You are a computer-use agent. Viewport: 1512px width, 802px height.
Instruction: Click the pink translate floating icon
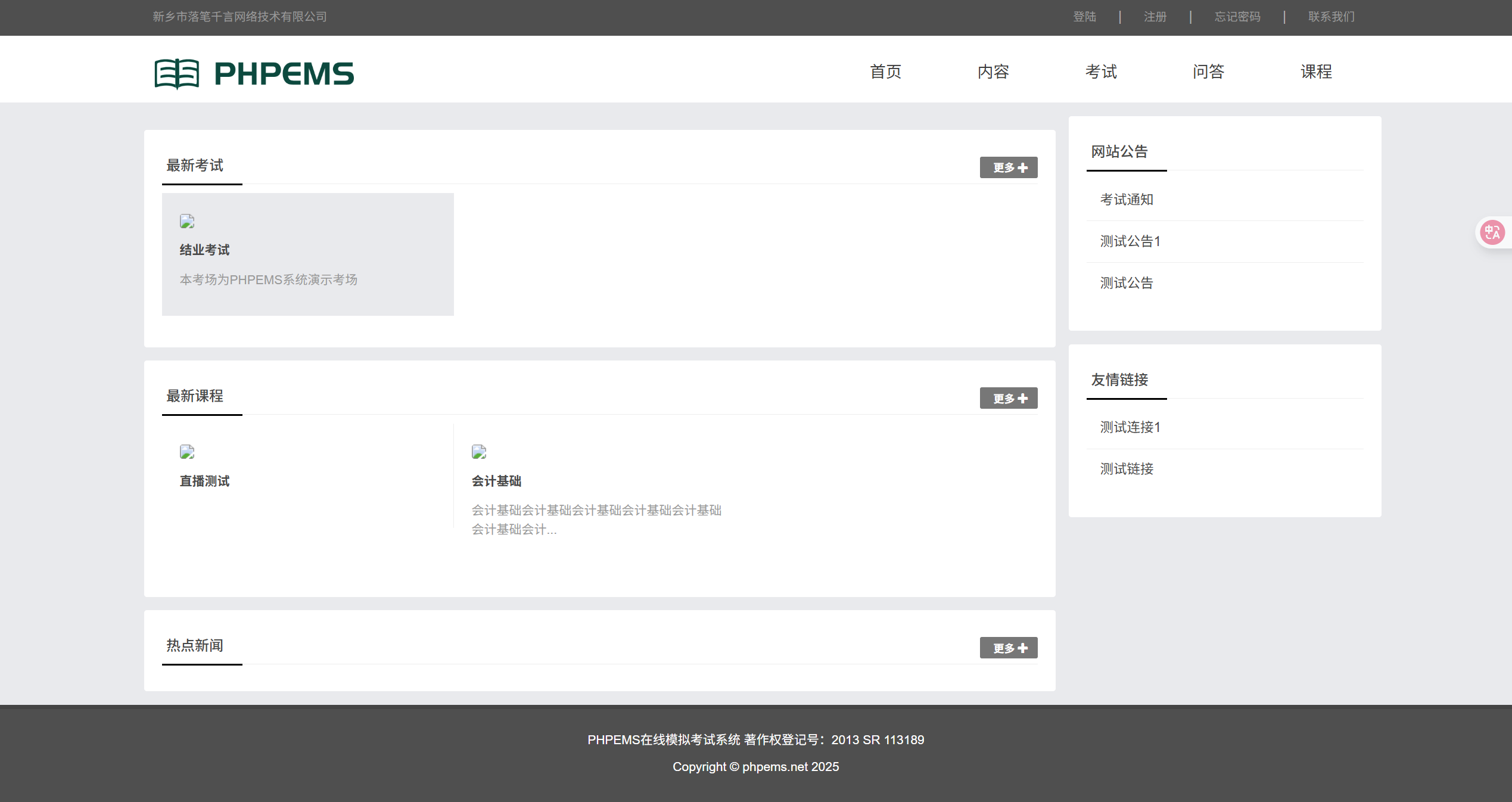1492,232
